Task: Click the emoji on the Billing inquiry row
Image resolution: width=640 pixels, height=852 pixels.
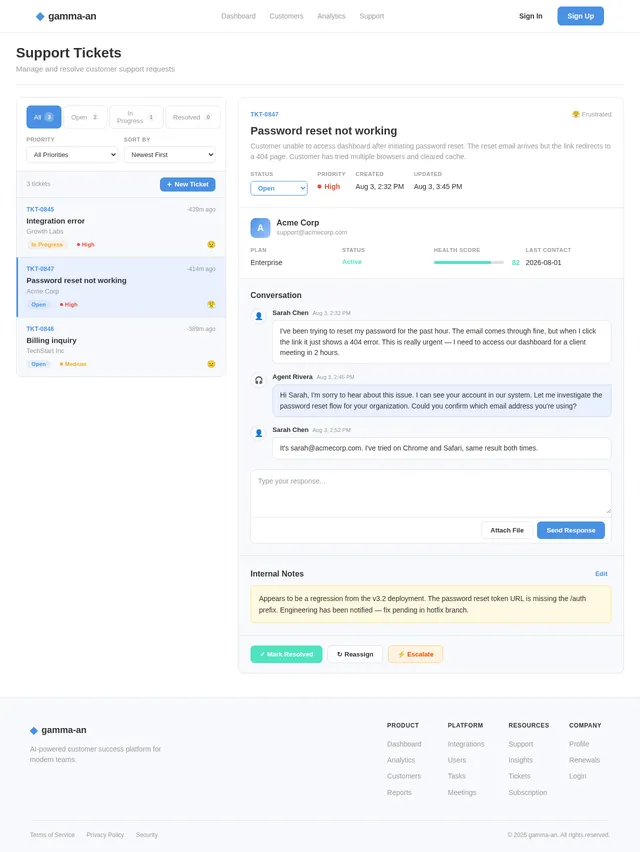Action: click(211, 364)
